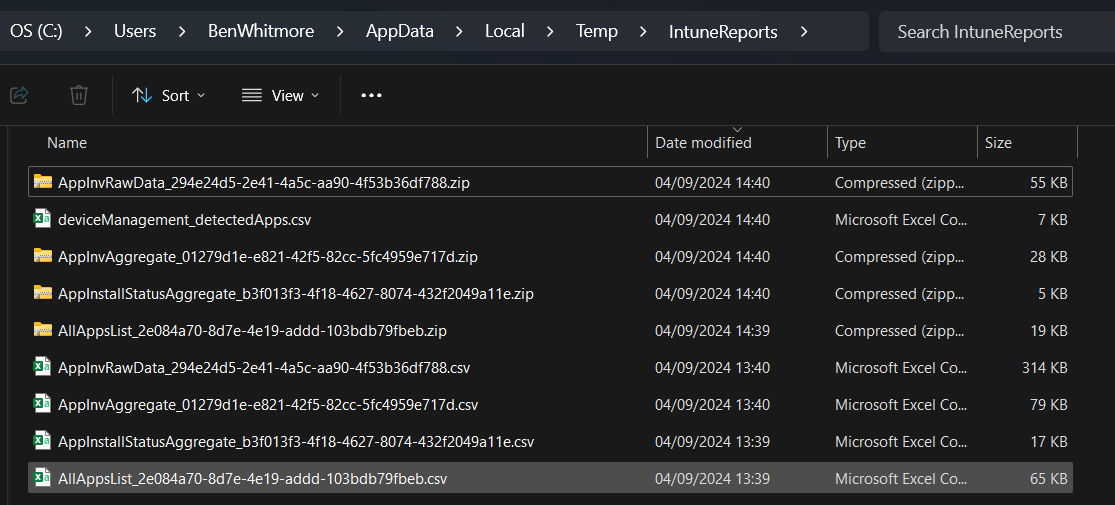Expand chevron after Temp breadcrumb
Screen dimensions: 1115x505
coord(644,31)
